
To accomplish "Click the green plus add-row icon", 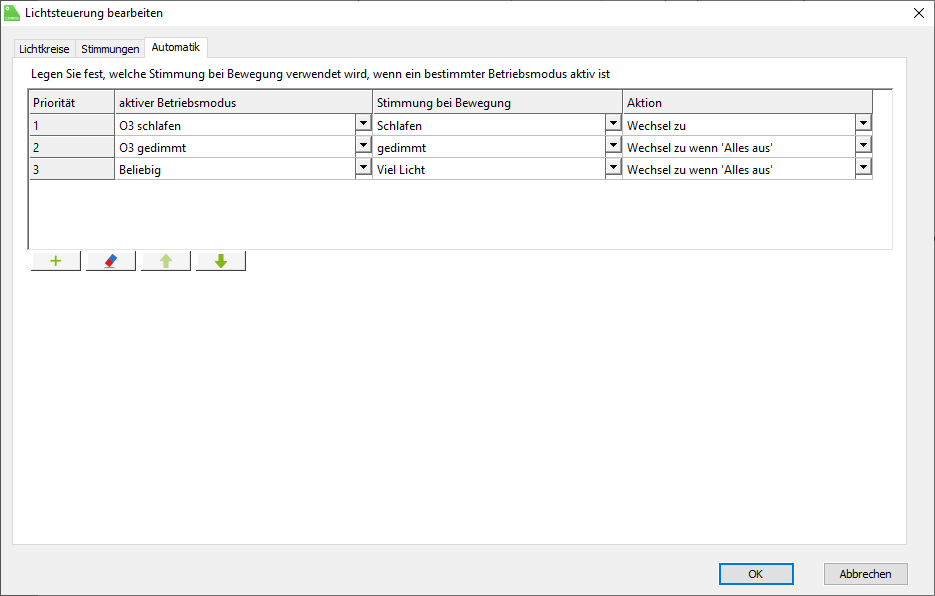I will click(56, 261).
